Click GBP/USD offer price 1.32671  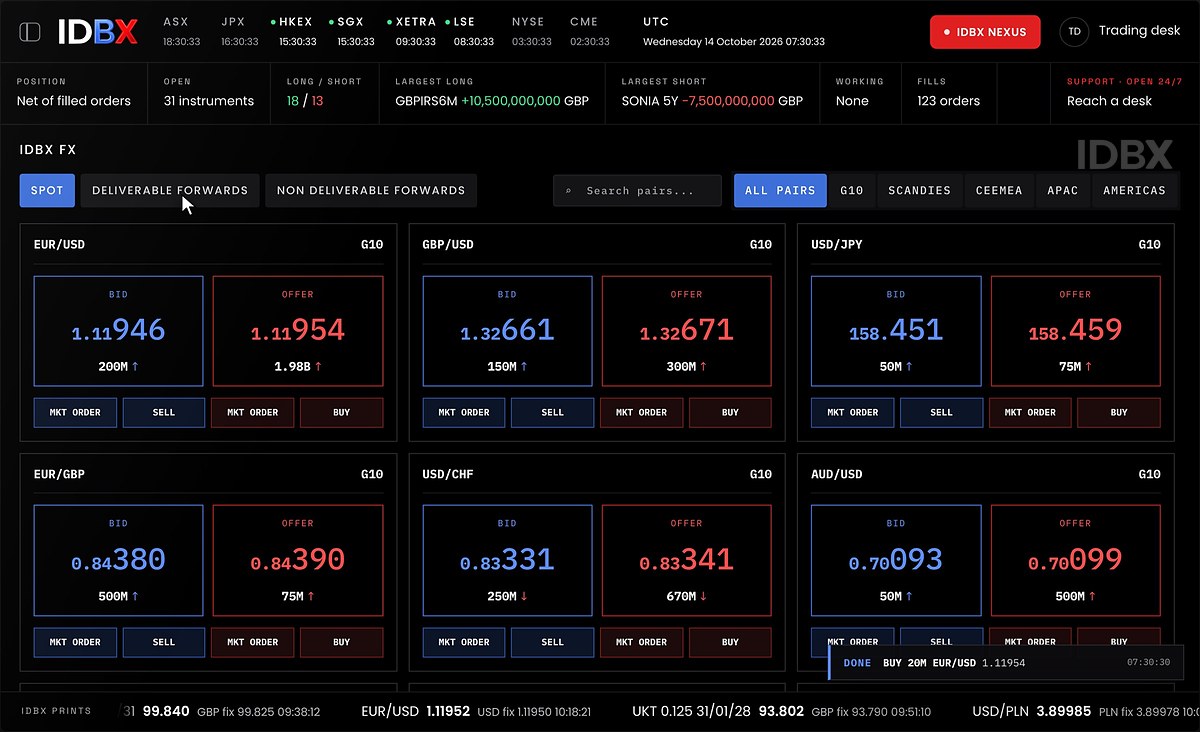[x=687, y=331]
